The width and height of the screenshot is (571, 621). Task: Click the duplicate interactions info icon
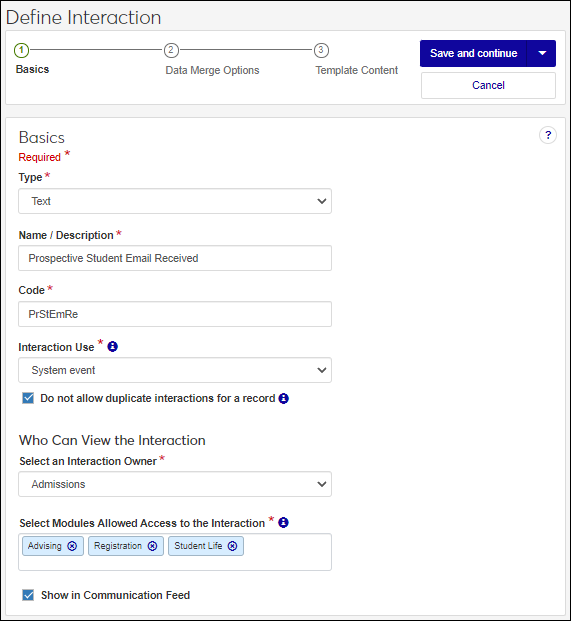284,398
